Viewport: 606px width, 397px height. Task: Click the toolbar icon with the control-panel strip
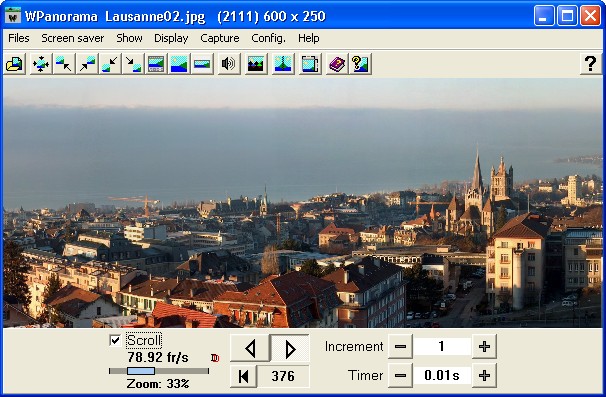(x=156, y=64)
